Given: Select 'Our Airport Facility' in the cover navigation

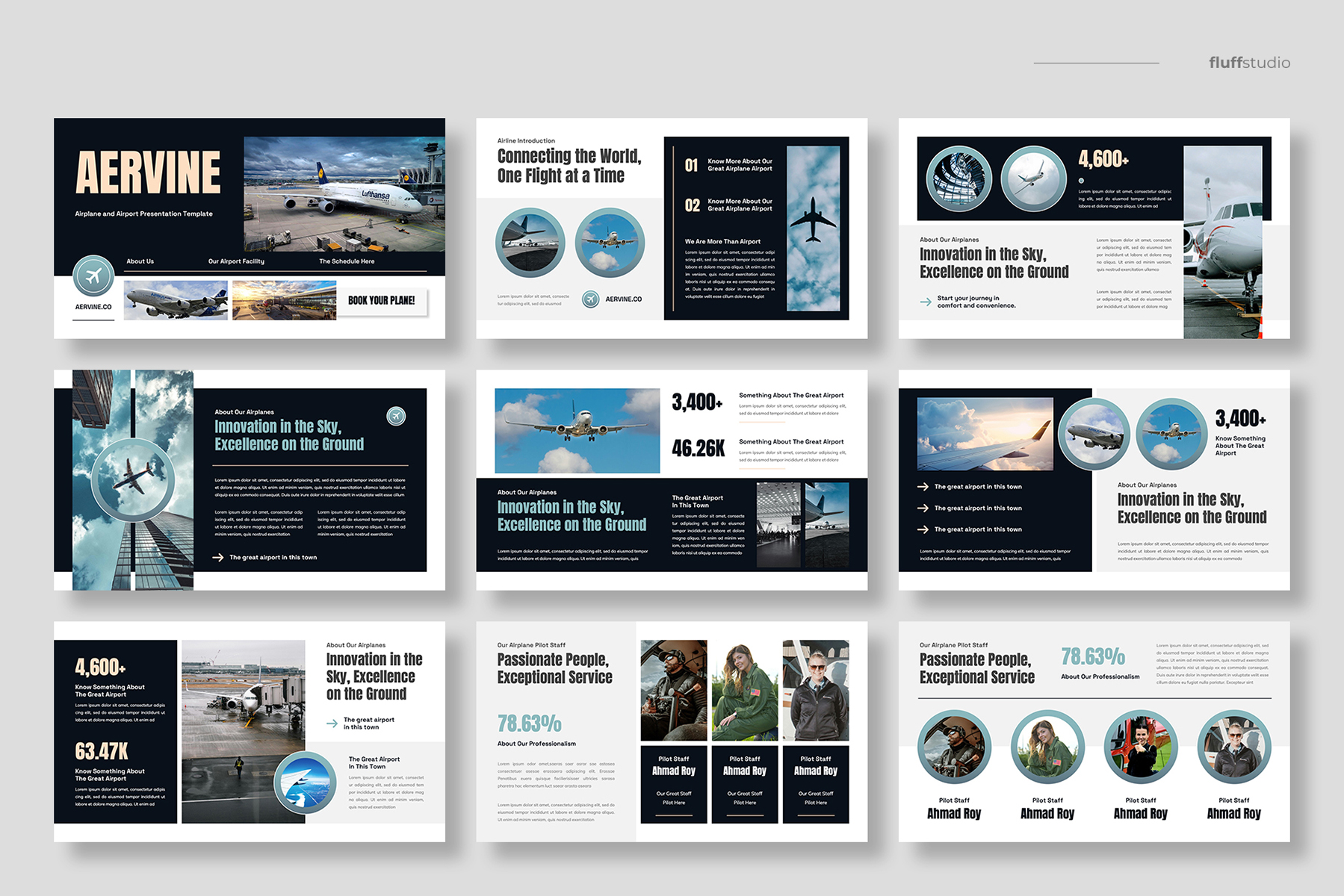Looking at the screenshot, I should click(236, 261).
